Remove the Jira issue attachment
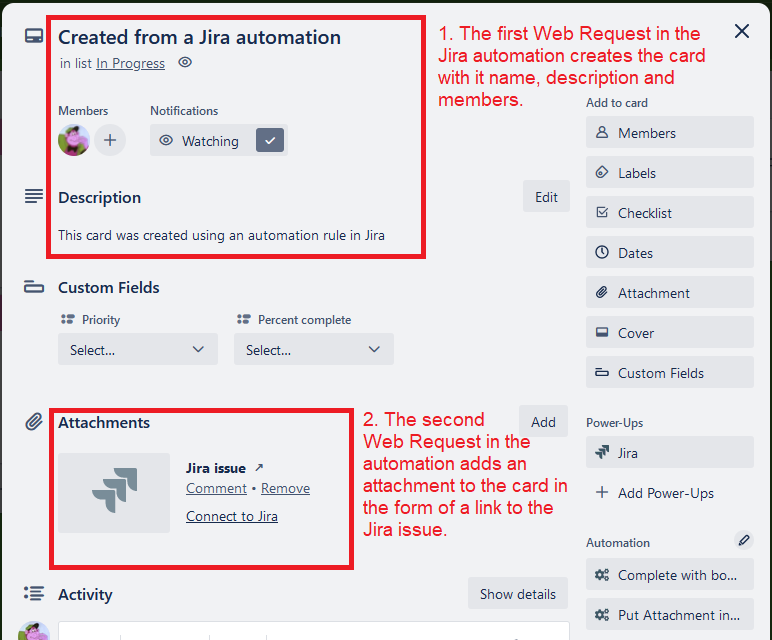 coord(286,488)
